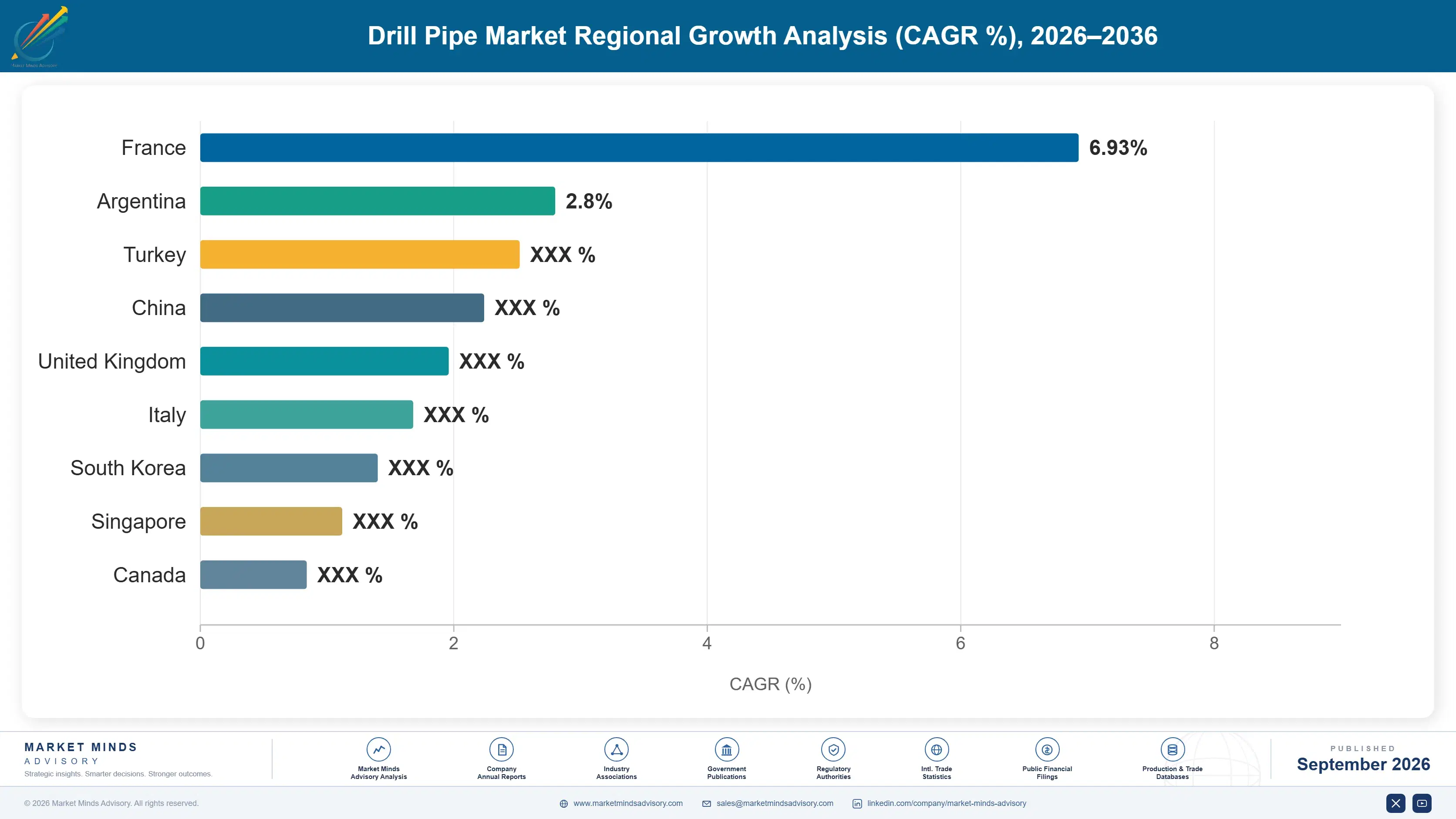The image size is (1456, 819).
Task: Click the 2.8% value label
Action: 589,201
